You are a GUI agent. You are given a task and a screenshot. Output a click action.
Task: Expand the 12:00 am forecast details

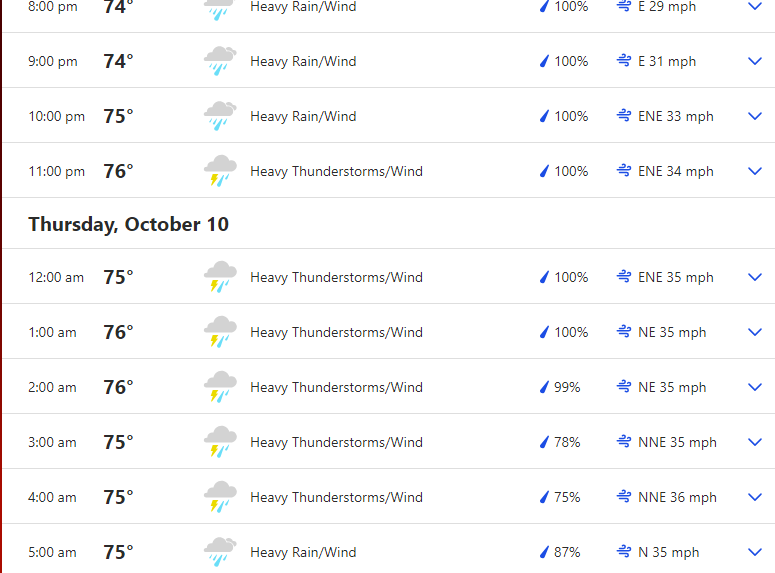[x=755, y=277]
